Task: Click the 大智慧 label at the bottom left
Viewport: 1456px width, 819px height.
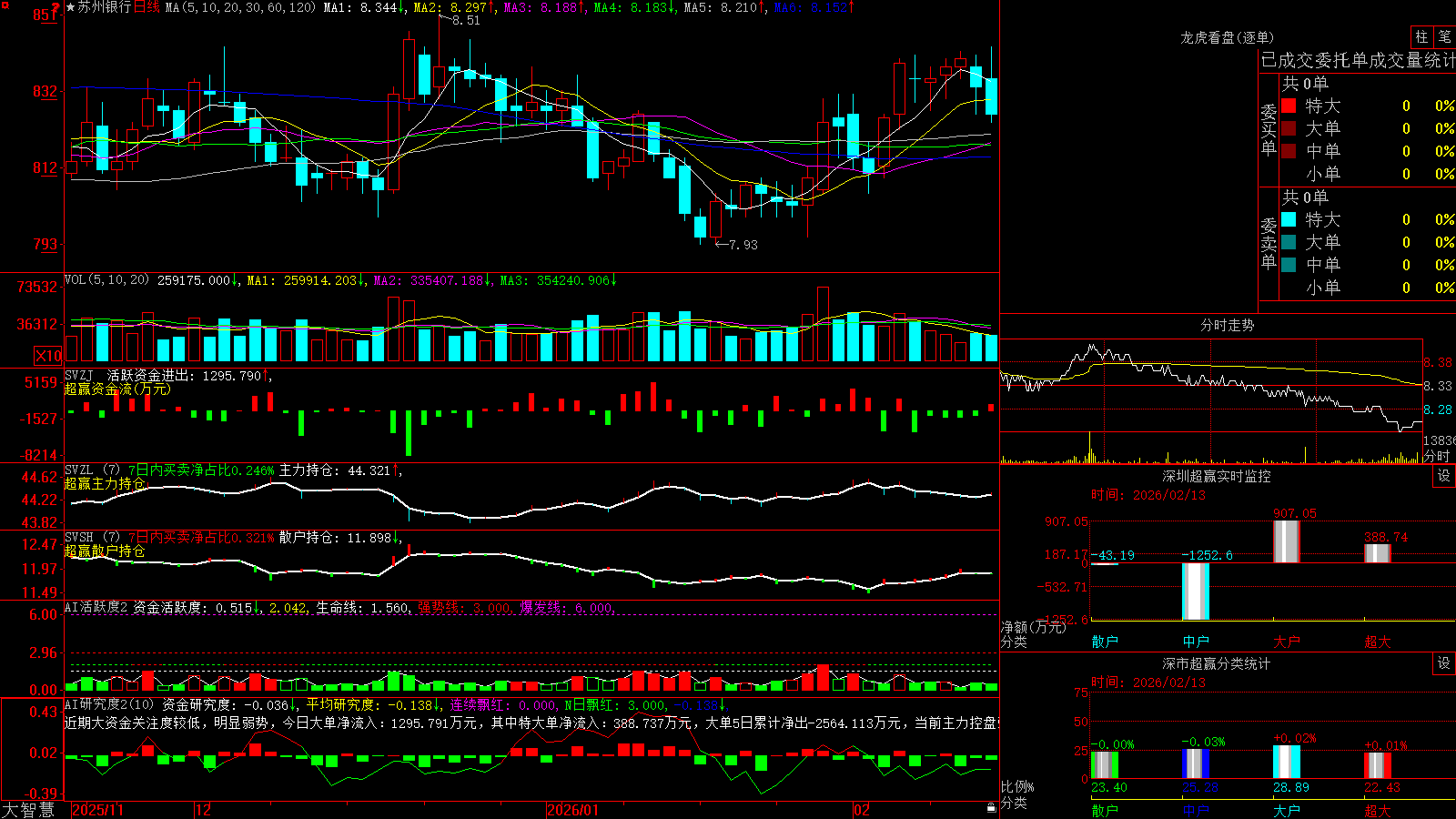Action: click(28, 809)
